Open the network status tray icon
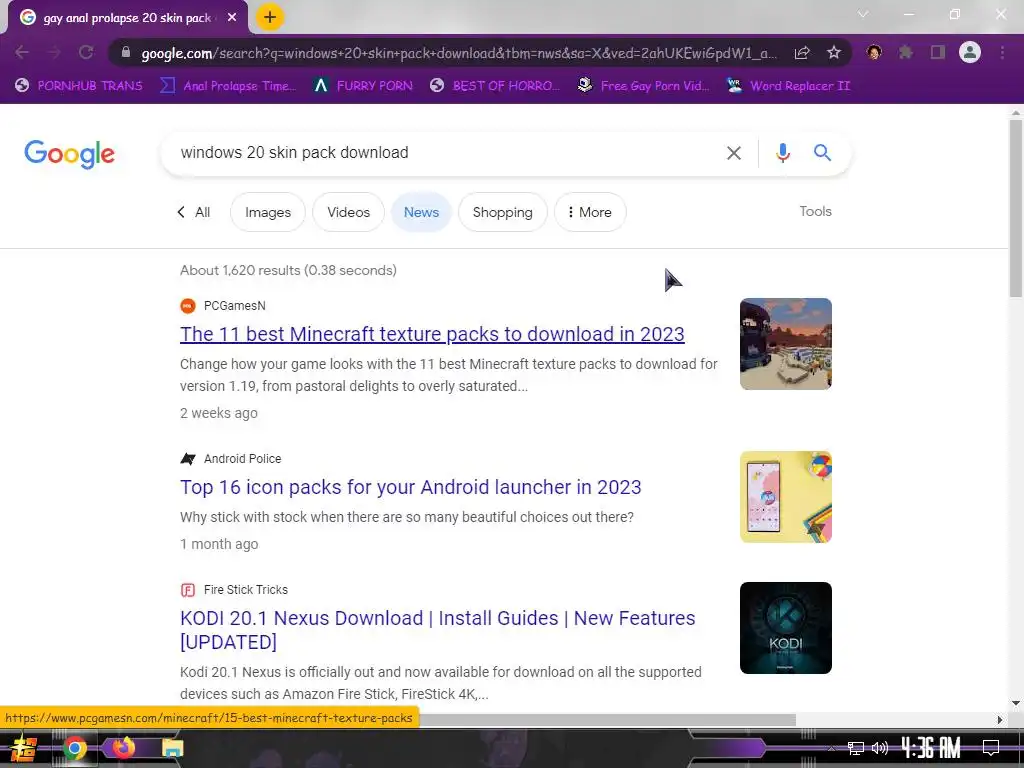 856,748
